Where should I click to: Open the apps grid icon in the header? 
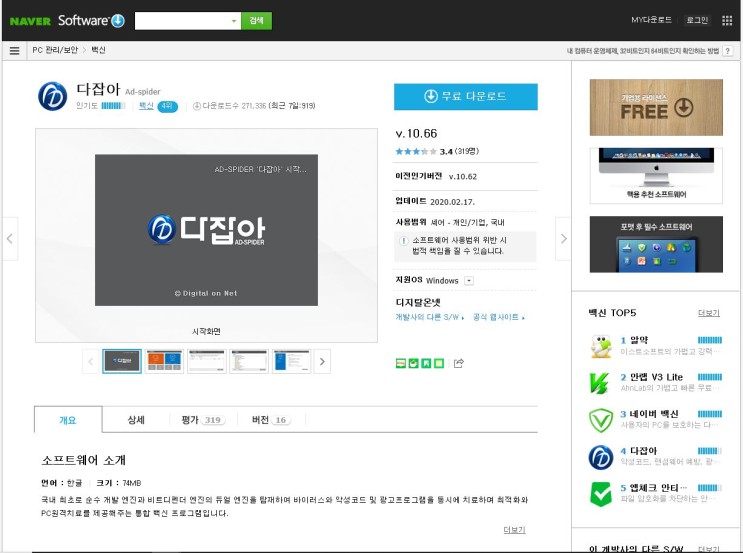[x=727, y=20]
